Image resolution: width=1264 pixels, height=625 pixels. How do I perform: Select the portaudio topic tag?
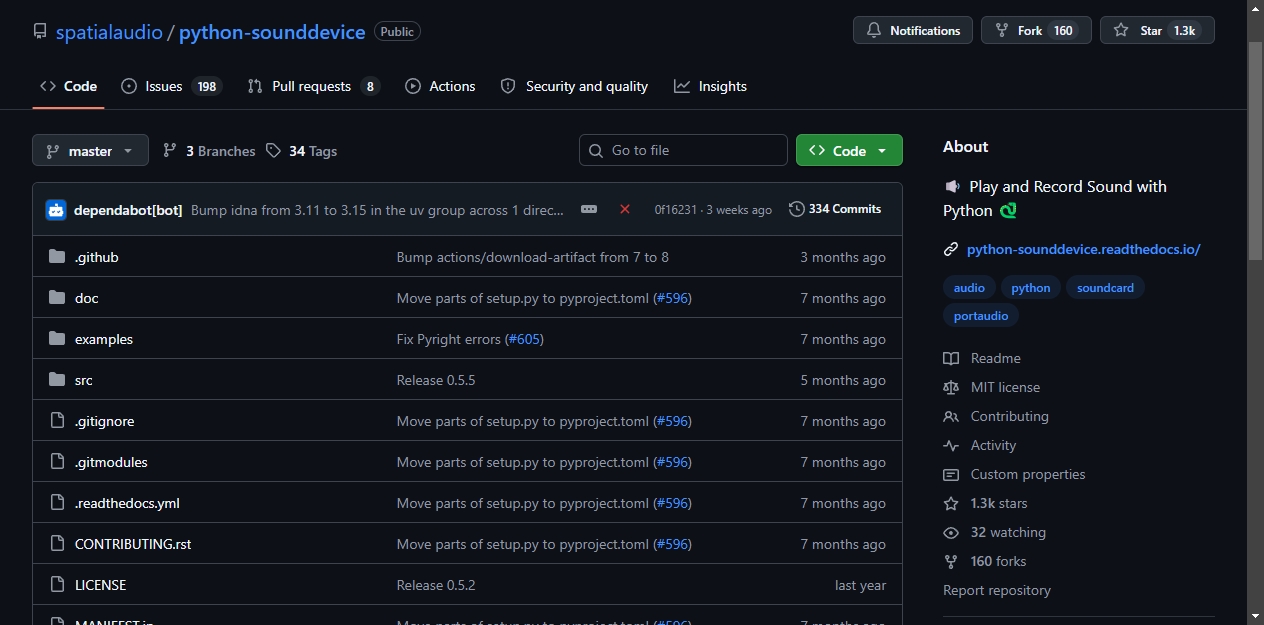981,315
